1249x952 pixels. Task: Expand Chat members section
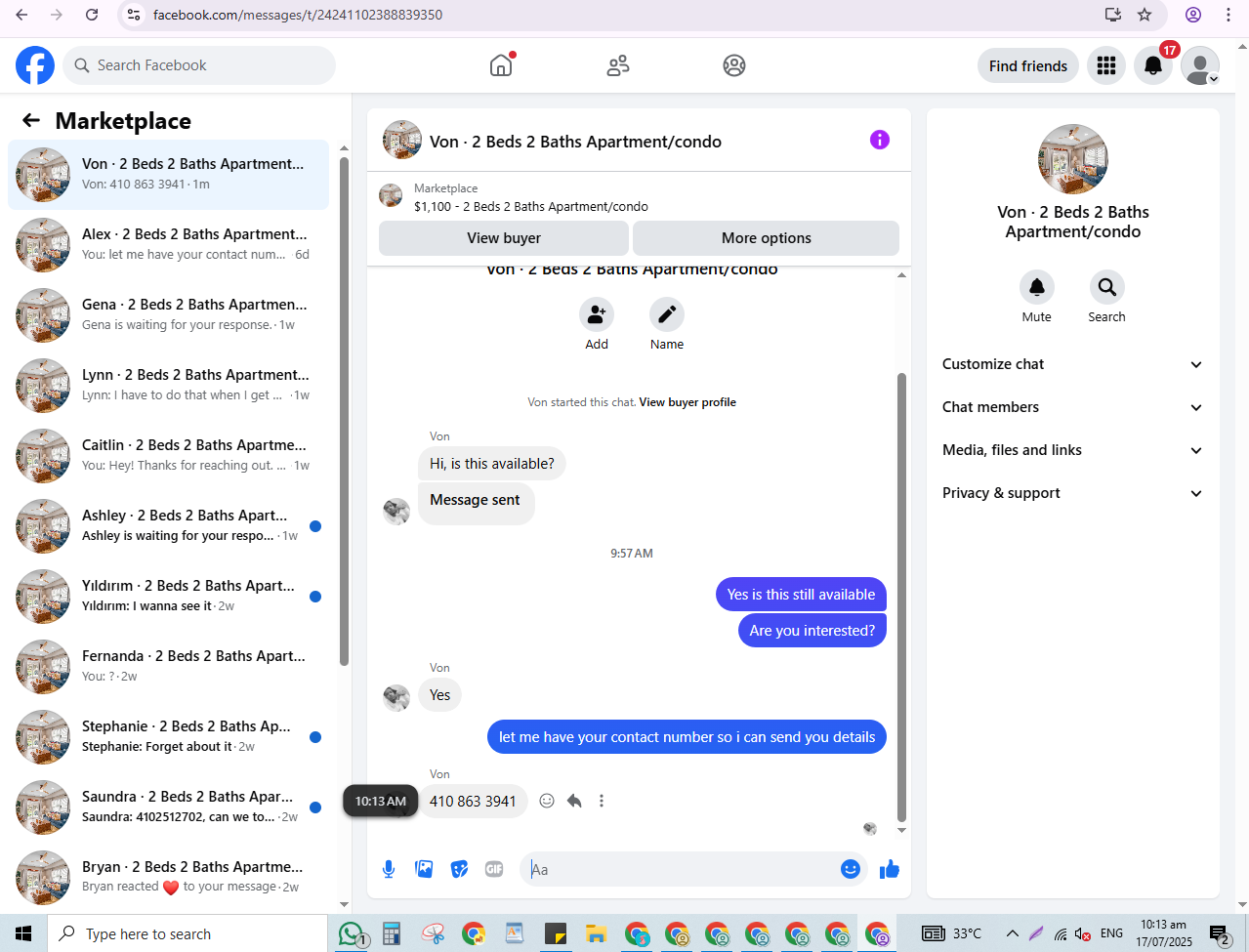click(x=1072, y=407)
